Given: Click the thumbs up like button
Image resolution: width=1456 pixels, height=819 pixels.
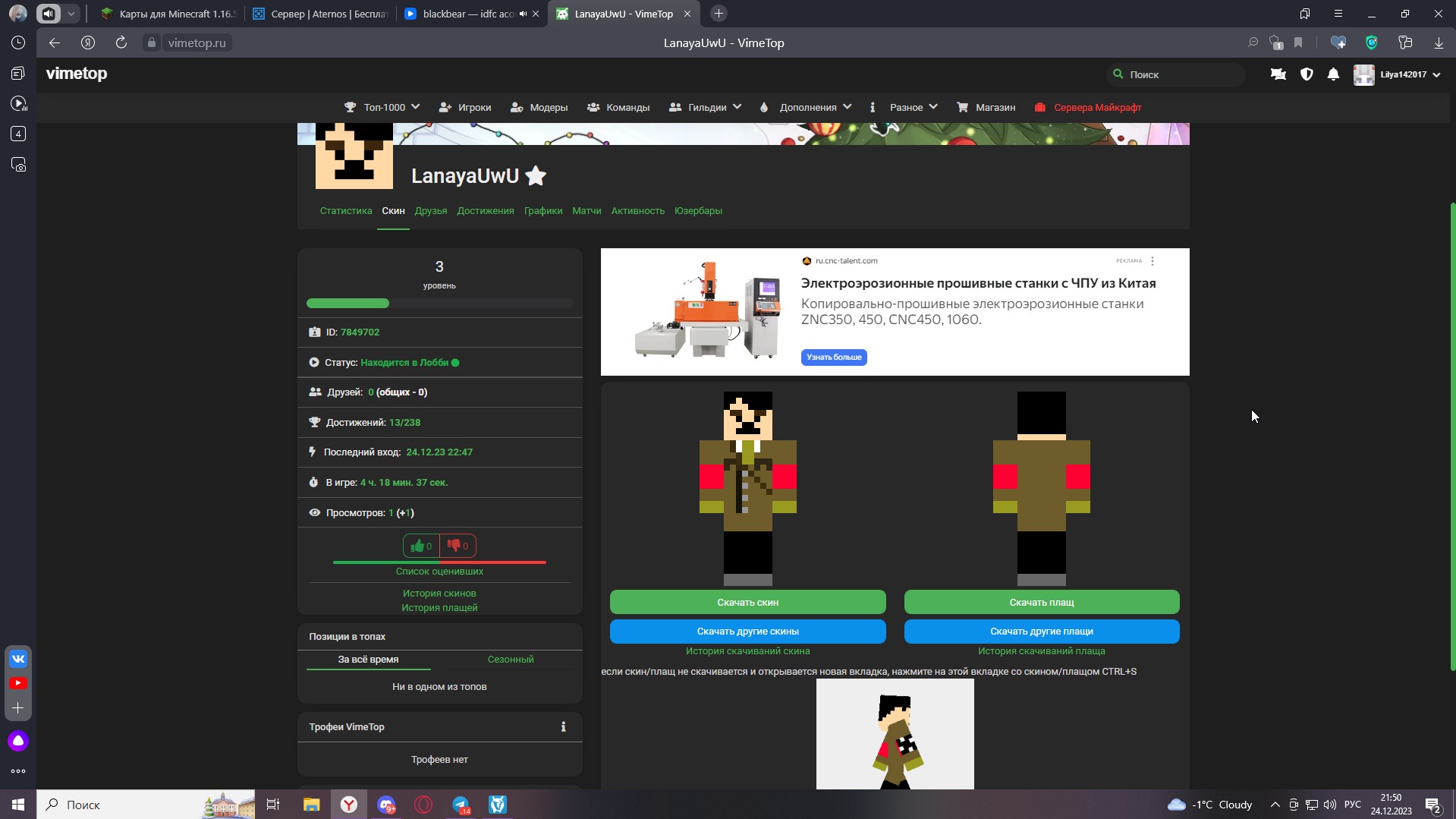Looking at the screenshot, I should click(421, 546).
